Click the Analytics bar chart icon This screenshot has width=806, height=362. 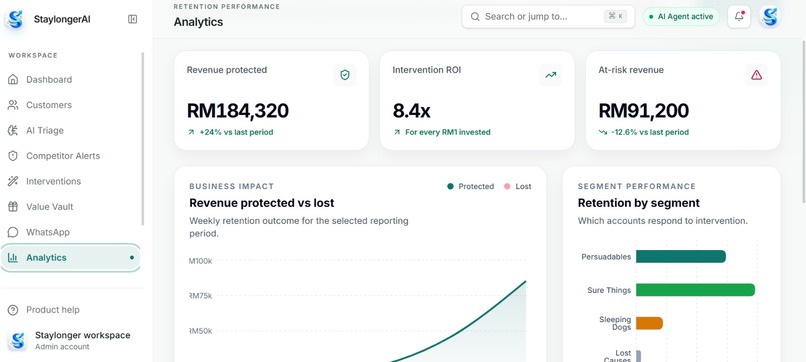tap(13, 258)
